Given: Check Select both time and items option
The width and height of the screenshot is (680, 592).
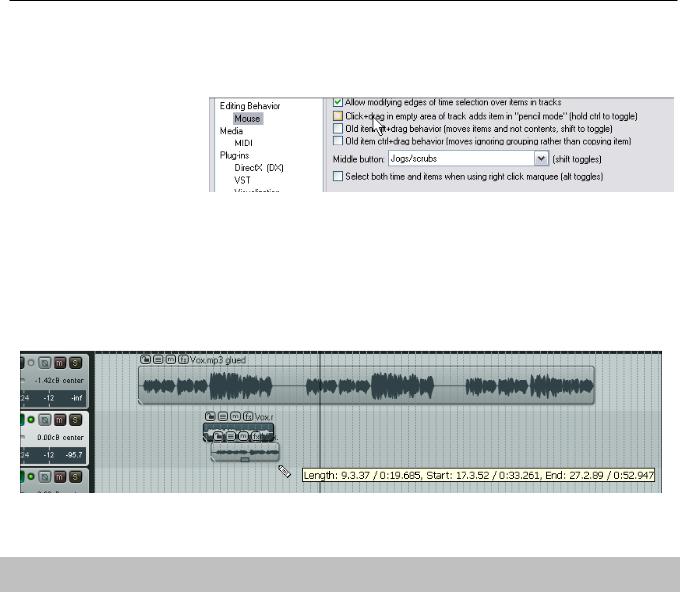Looking at the screenshot, I should (x=338, y=176).
